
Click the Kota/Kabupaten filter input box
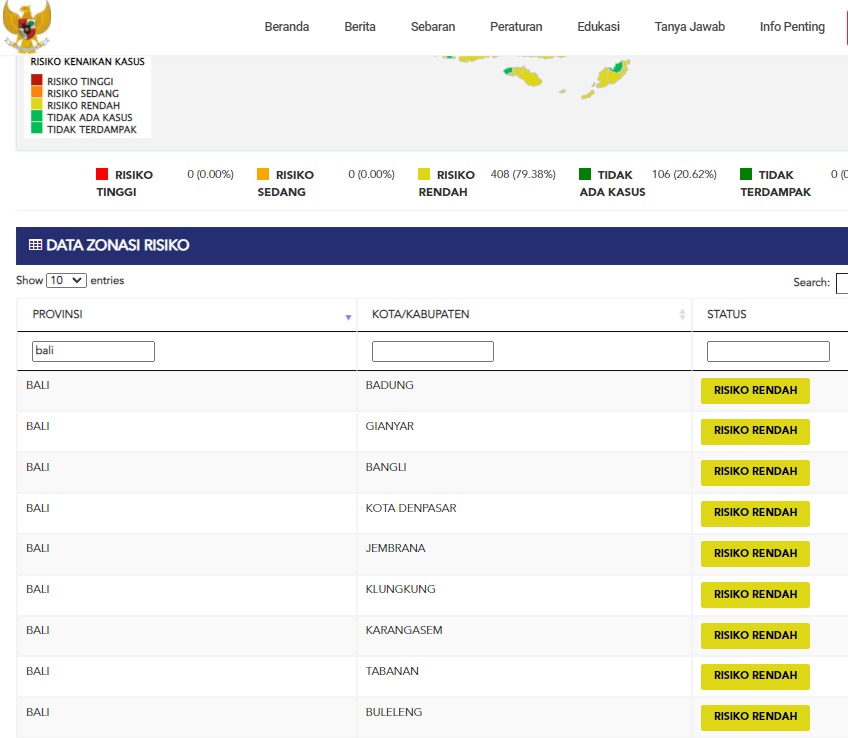(432, 351)
